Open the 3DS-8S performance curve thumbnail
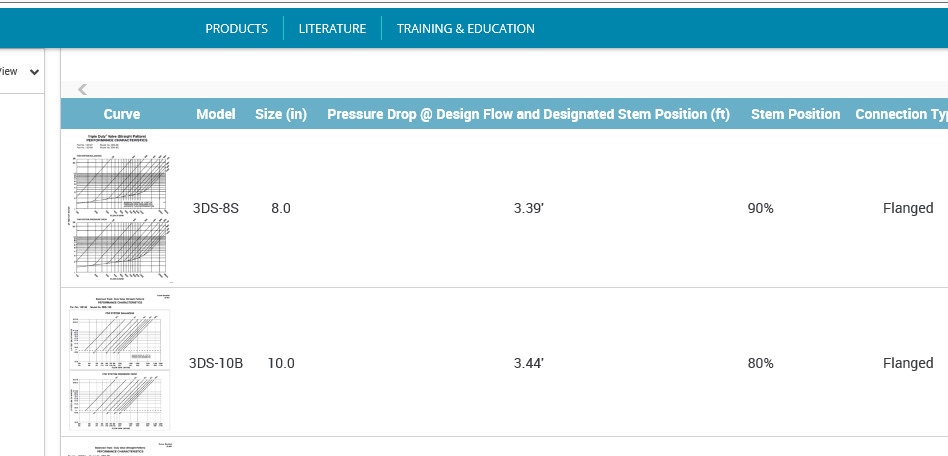 click(122, 208)
